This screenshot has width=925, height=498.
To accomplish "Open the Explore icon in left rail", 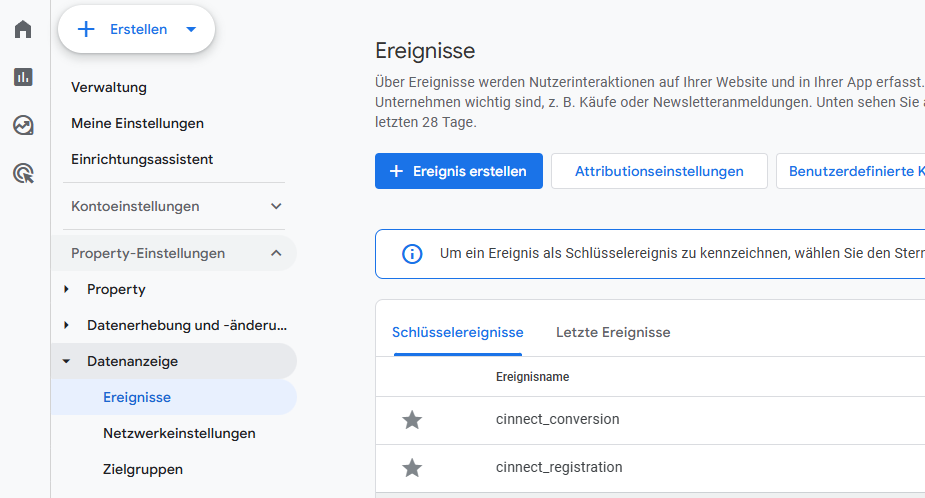I will [x=23, y=125].
